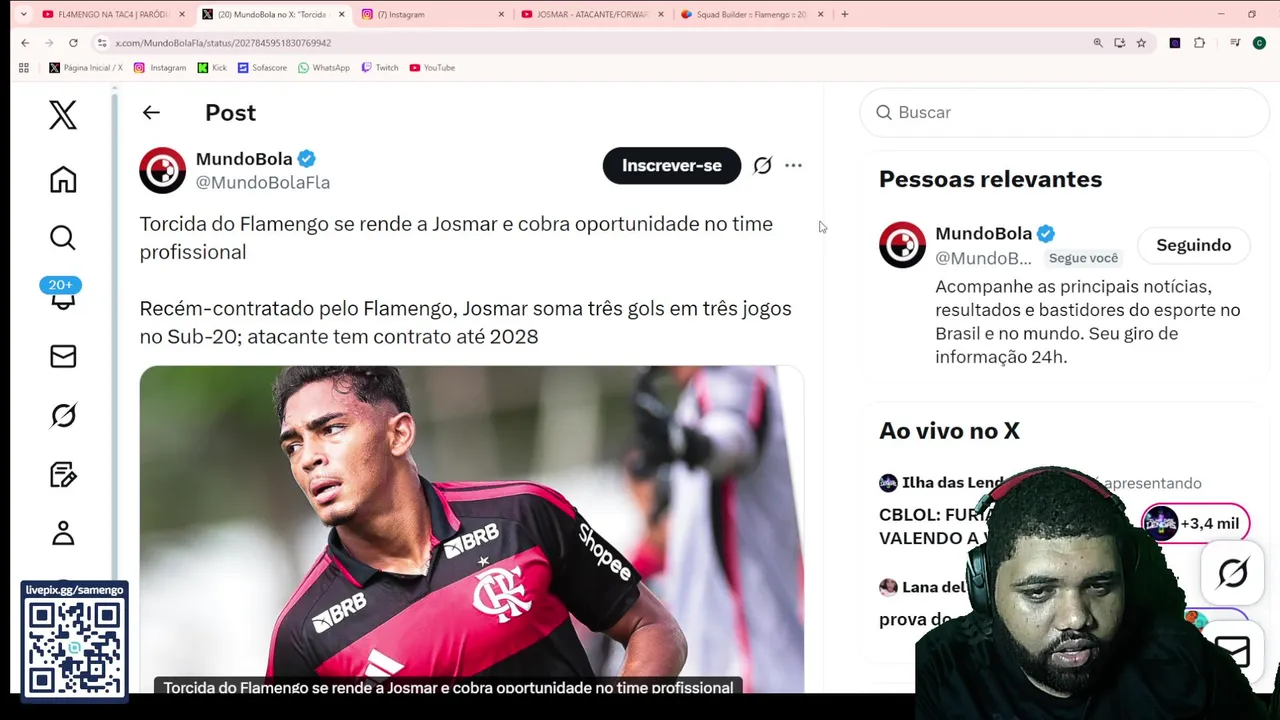Open Grok icon in left sidebar

(x=63, y=415)
